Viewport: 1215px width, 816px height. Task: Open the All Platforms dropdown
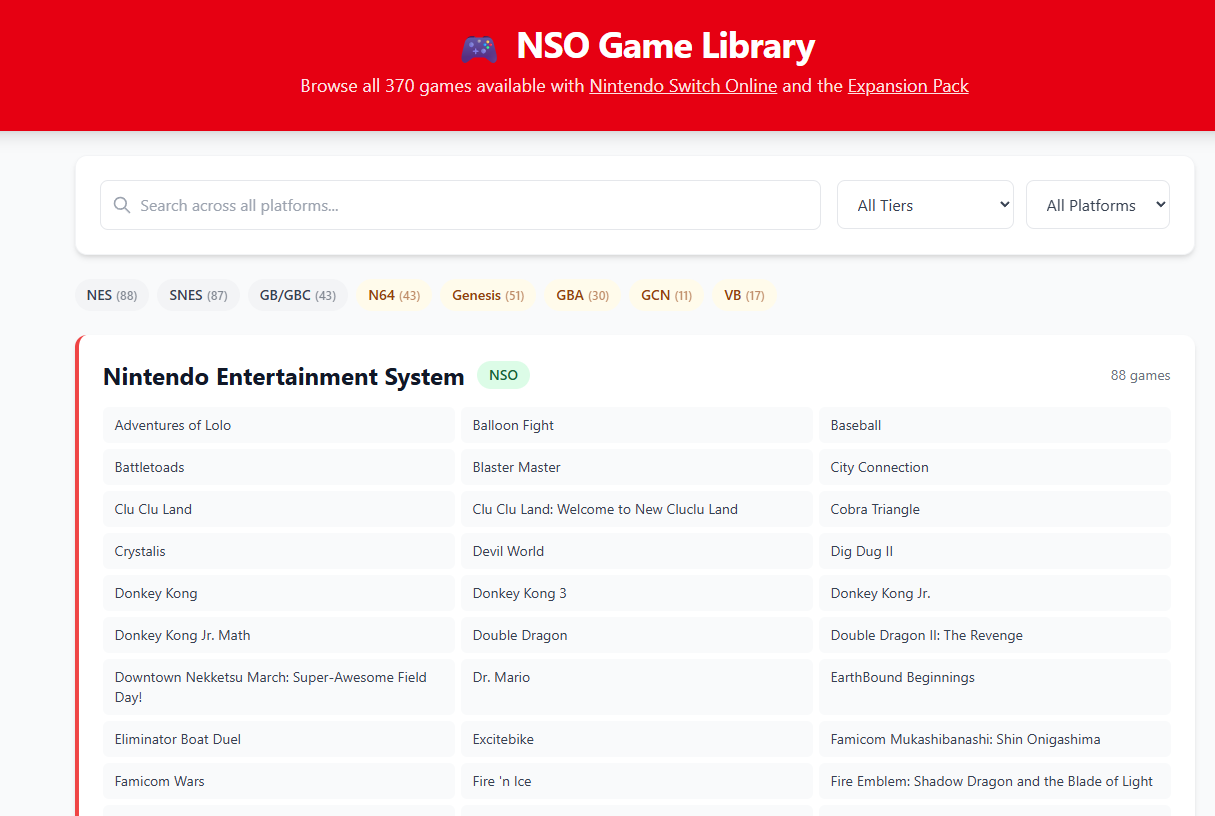click(1097, 204)
